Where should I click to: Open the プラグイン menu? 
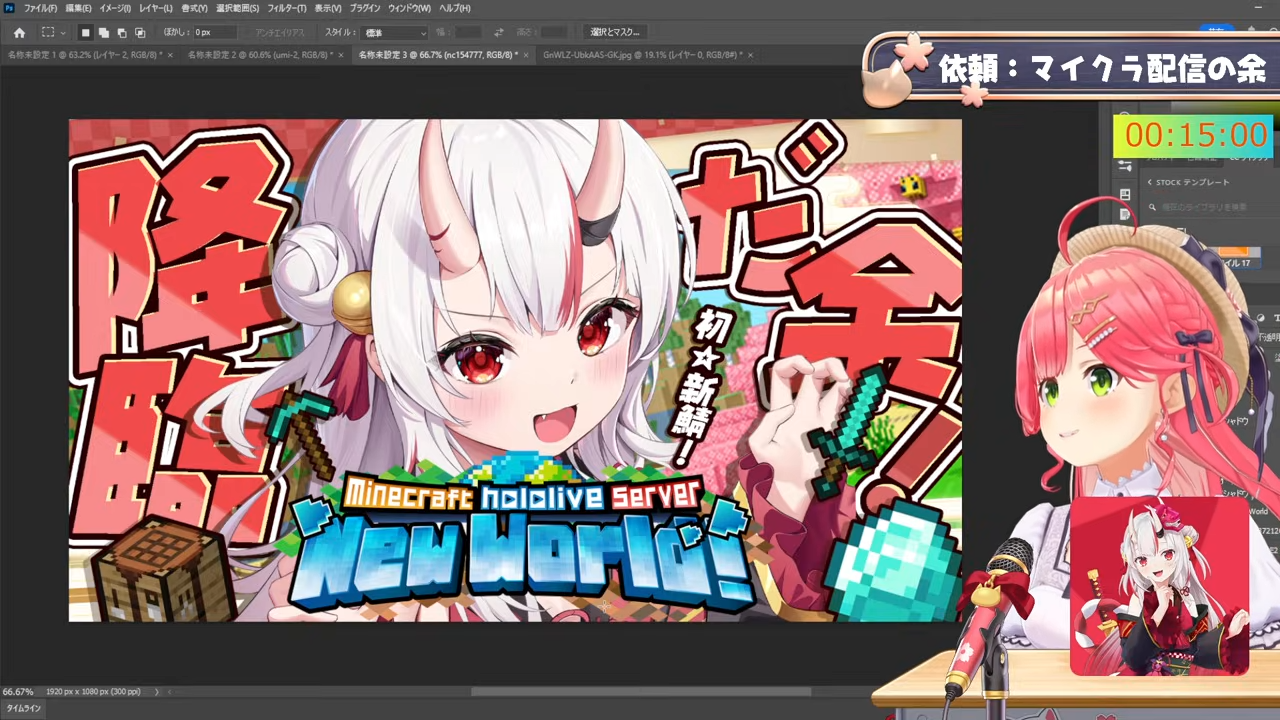pyautogui.click(x=365, y=8)
